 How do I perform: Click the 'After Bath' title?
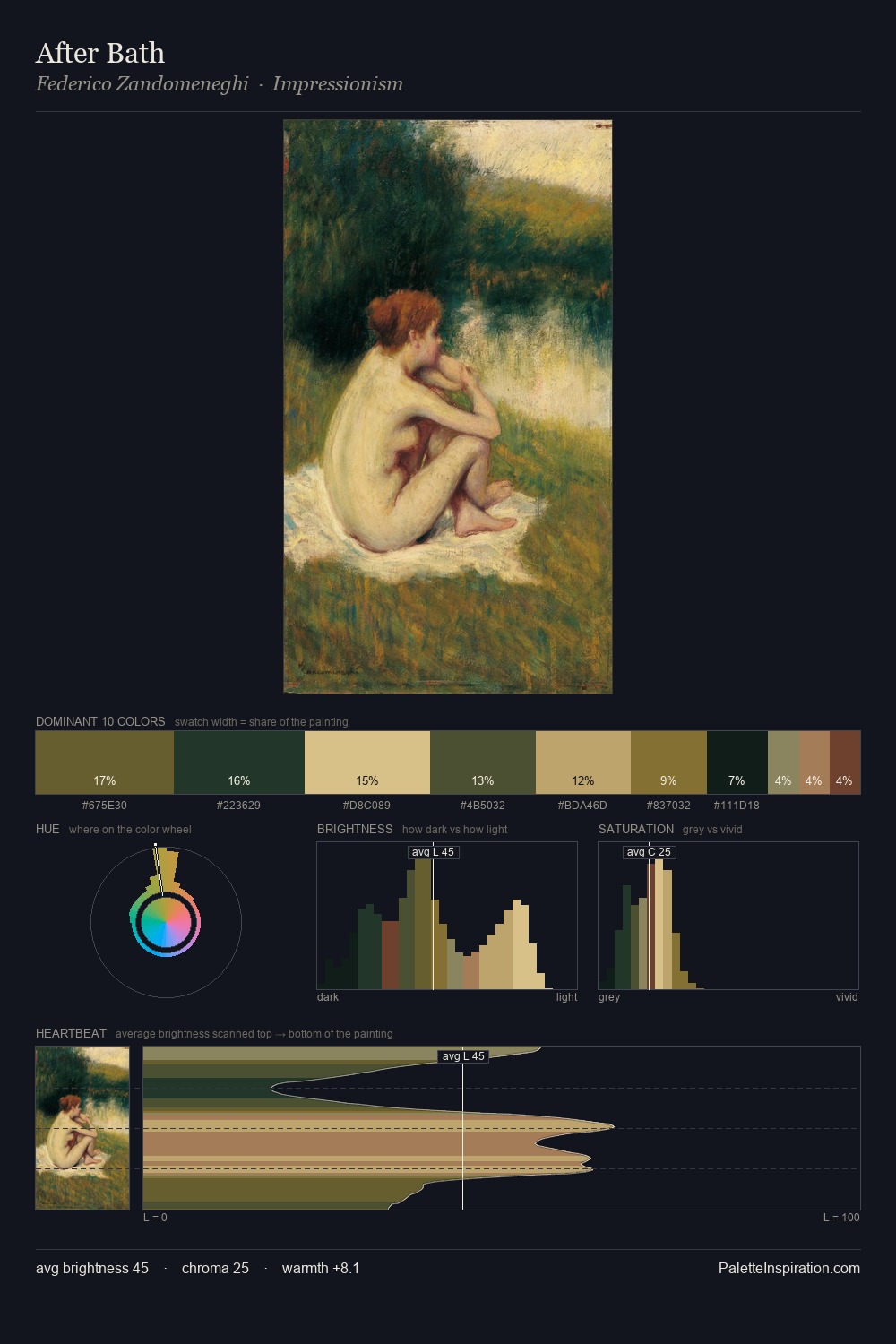[100, 53]
